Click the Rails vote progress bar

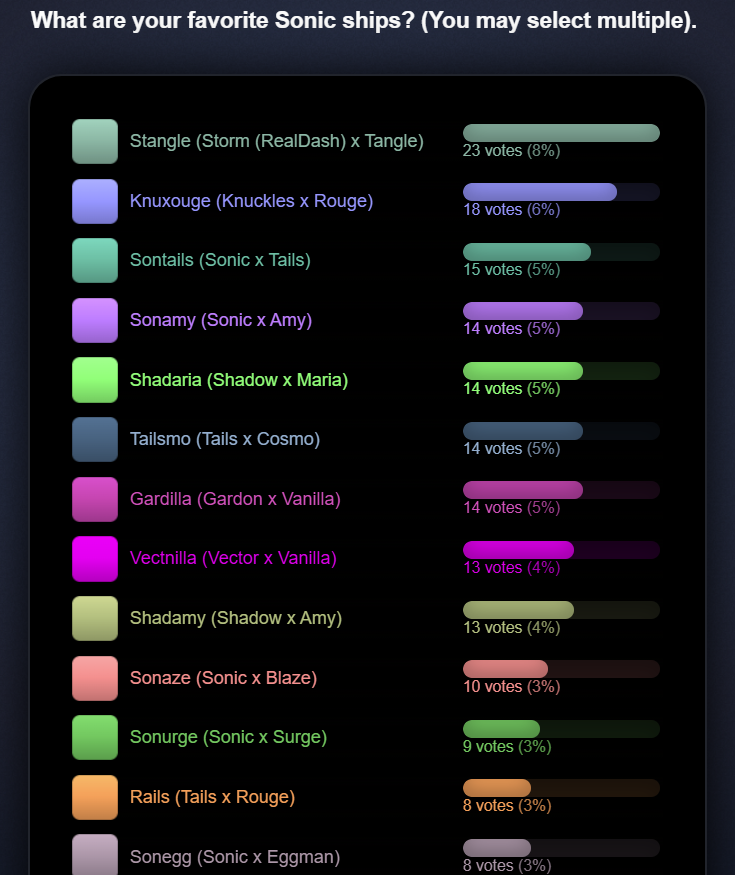pos(561,788)
